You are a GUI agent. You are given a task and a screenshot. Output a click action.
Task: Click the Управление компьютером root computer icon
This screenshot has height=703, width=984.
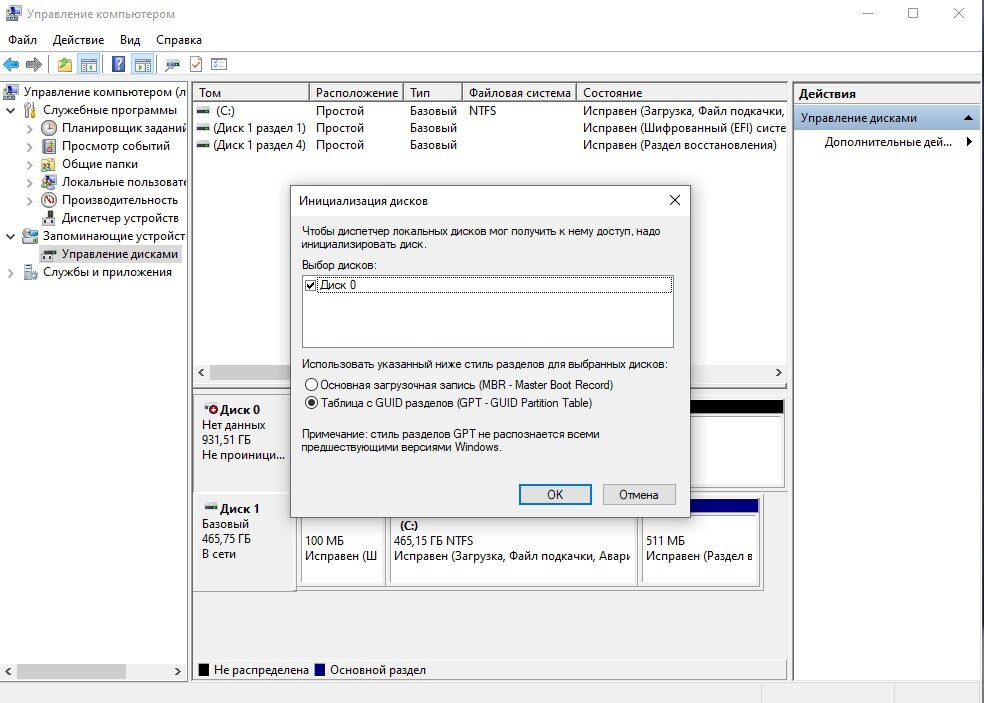[11, 92]
